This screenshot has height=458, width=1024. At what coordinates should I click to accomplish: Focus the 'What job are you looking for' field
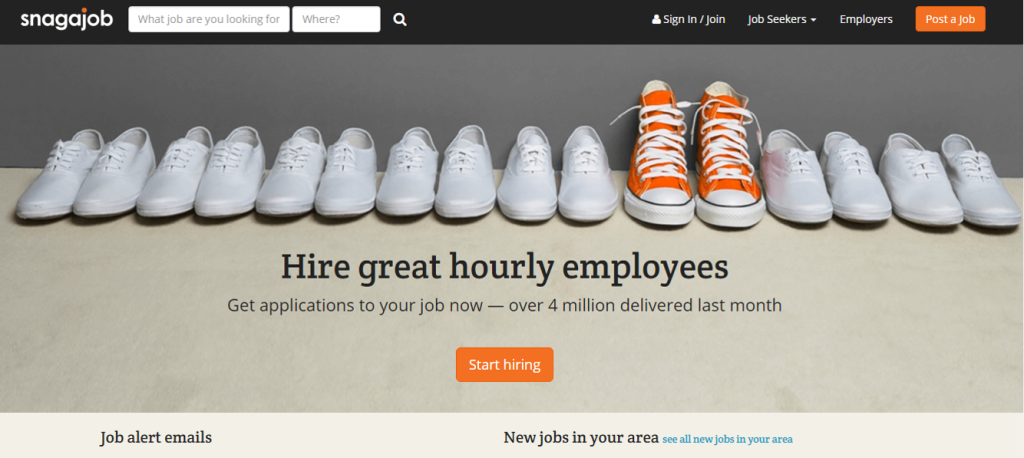(209, 19)
